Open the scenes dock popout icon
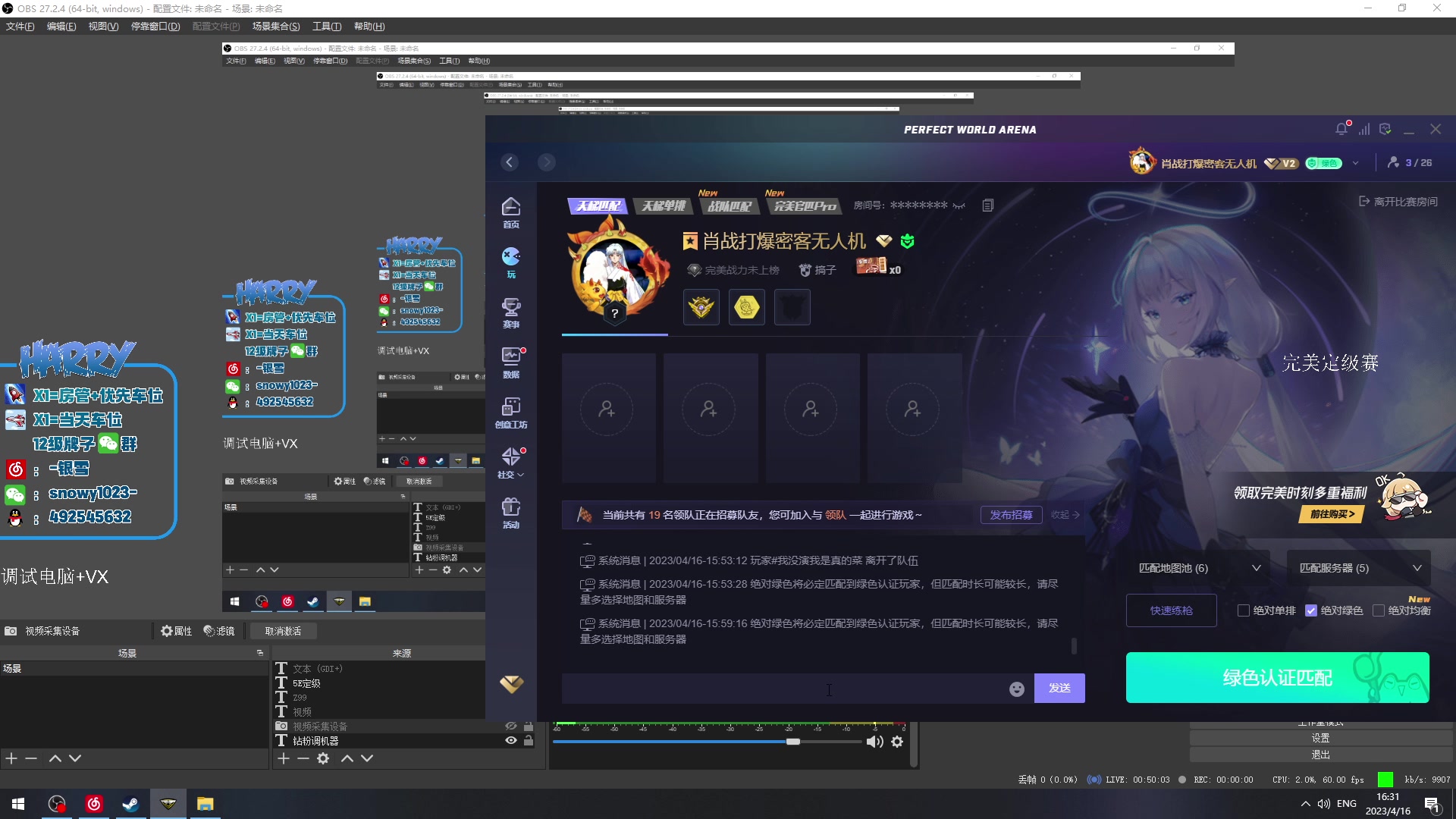The height and width of the screenshot is (819, 1456). (260, 653)
